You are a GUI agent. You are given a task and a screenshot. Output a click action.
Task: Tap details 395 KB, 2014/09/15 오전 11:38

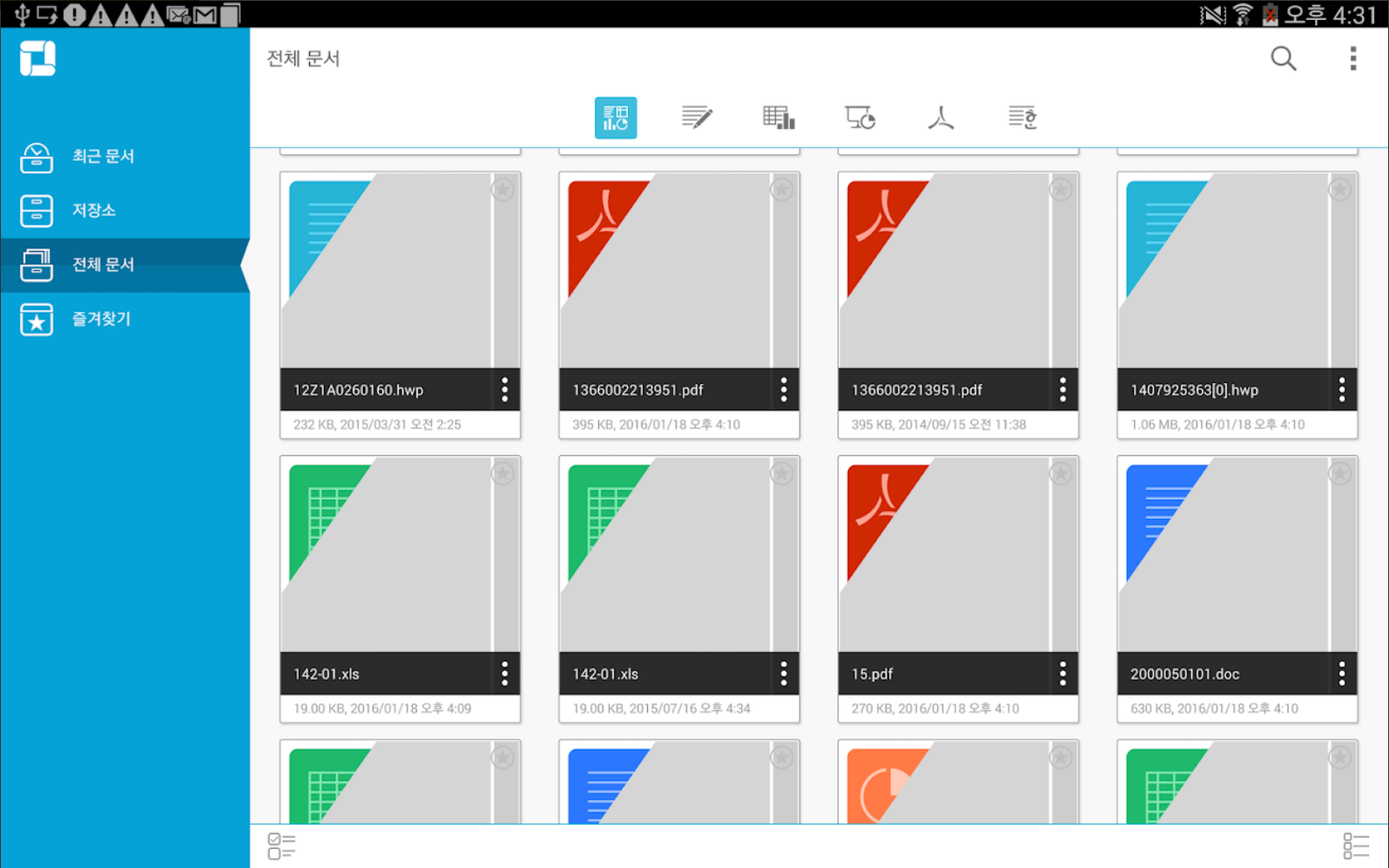(939, 425)
